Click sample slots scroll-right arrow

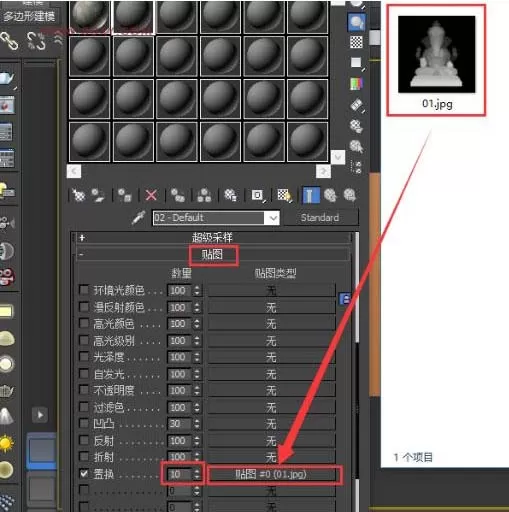pos(323,172)
